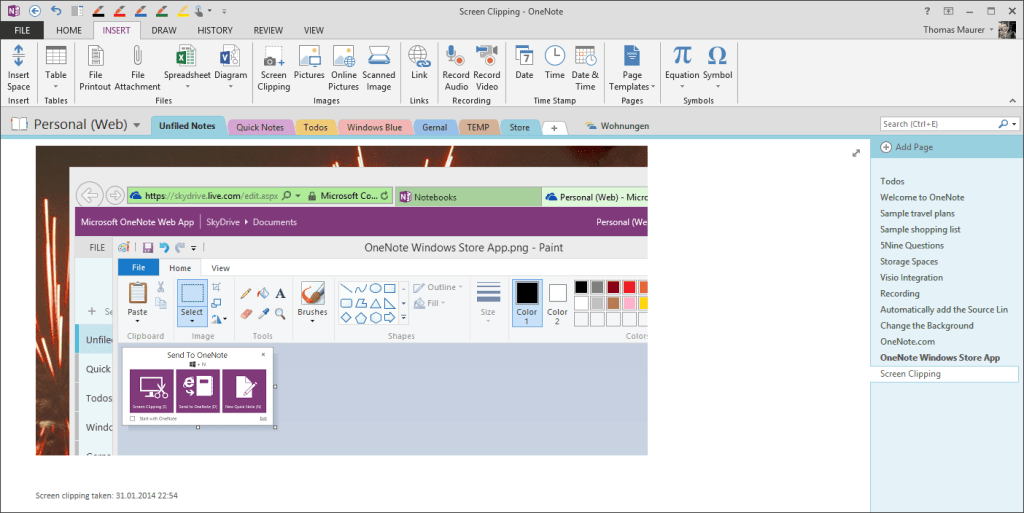Switch to the HOME tab

click(x=69, y=30)
